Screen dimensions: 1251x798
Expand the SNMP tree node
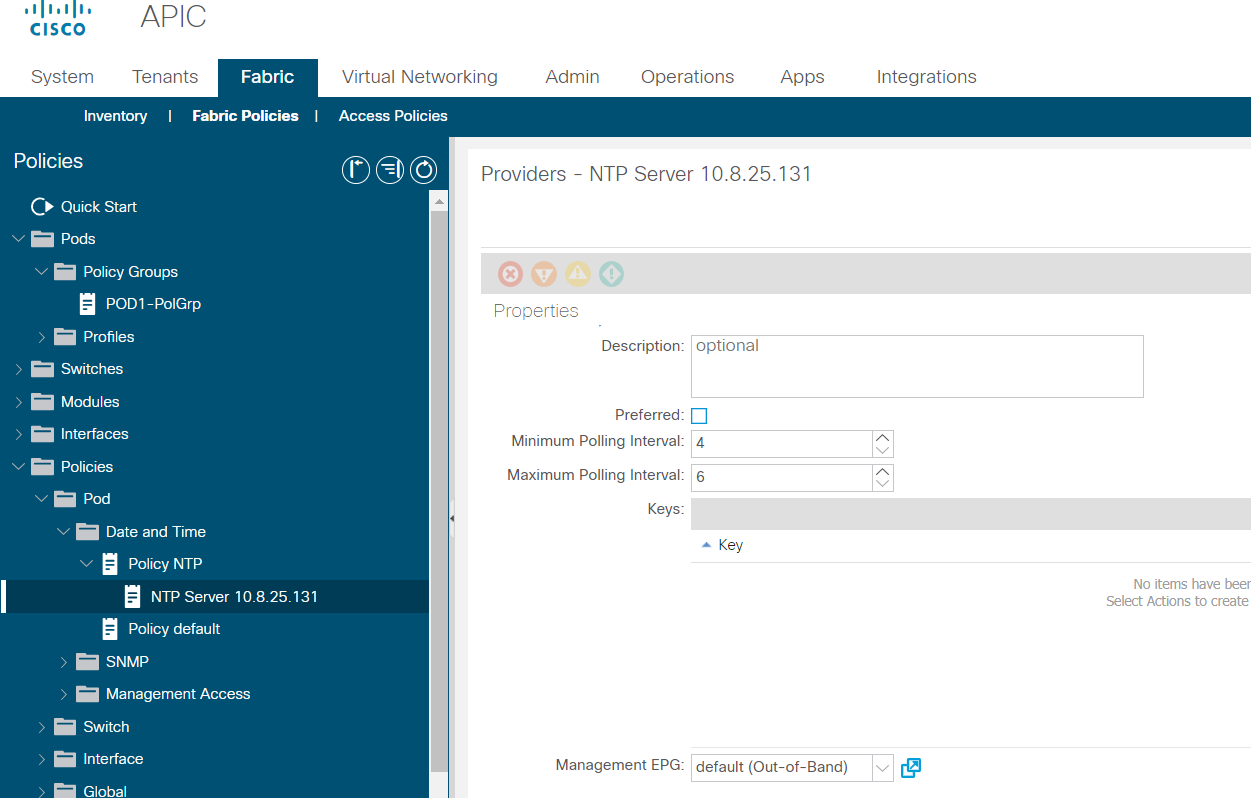tap(64, 662)
